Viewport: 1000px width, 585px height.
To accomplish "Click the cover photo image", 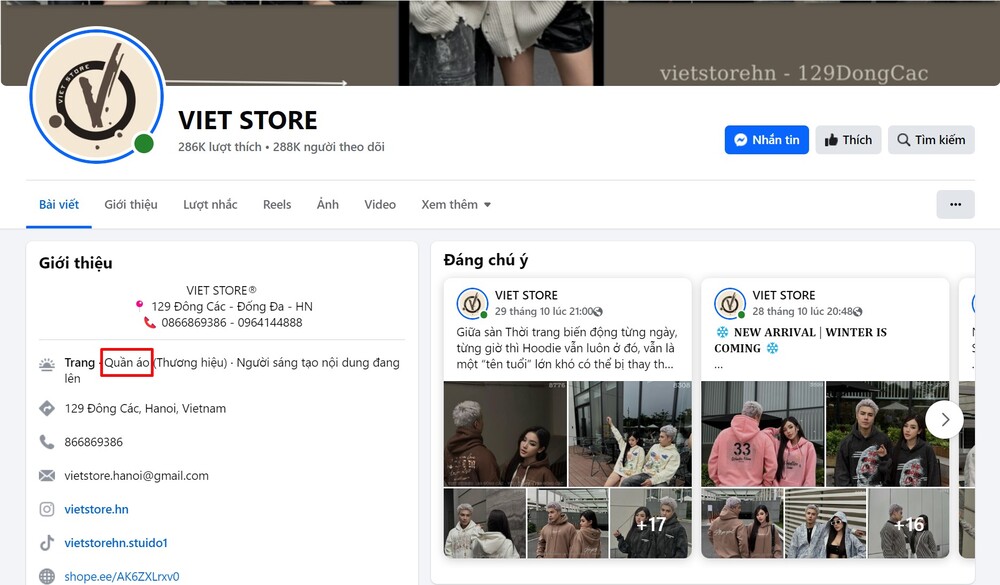I will 500,42.
